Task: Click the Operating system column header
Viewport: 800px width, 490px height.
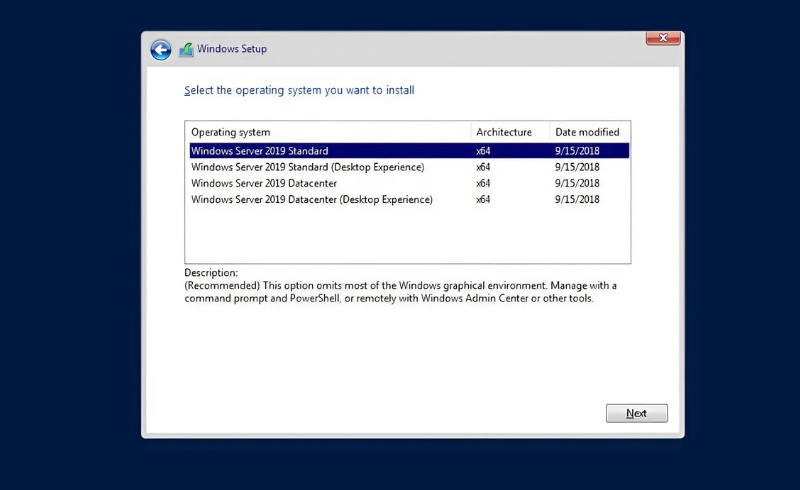Action: pos(328,132)
